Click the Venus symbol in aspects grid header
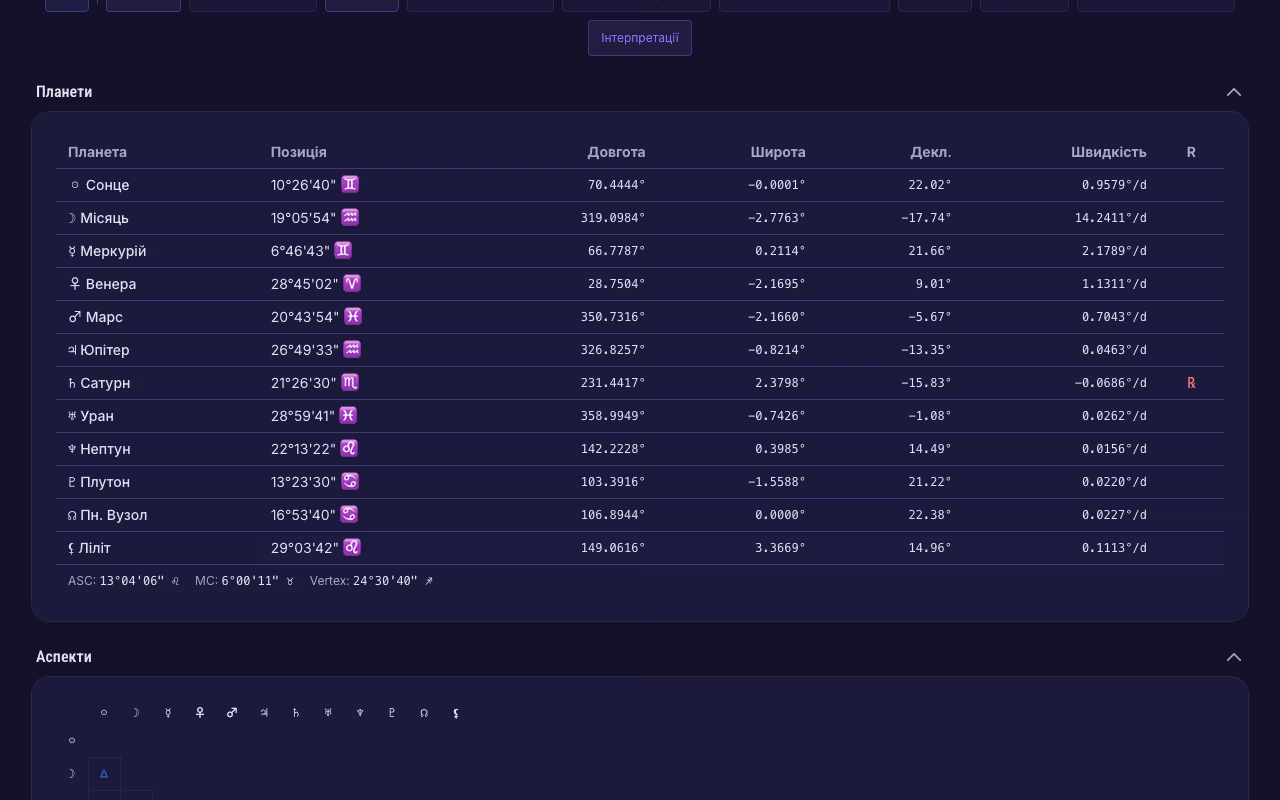The width and height of the screenshot is (1280, 800). point(200,713)
